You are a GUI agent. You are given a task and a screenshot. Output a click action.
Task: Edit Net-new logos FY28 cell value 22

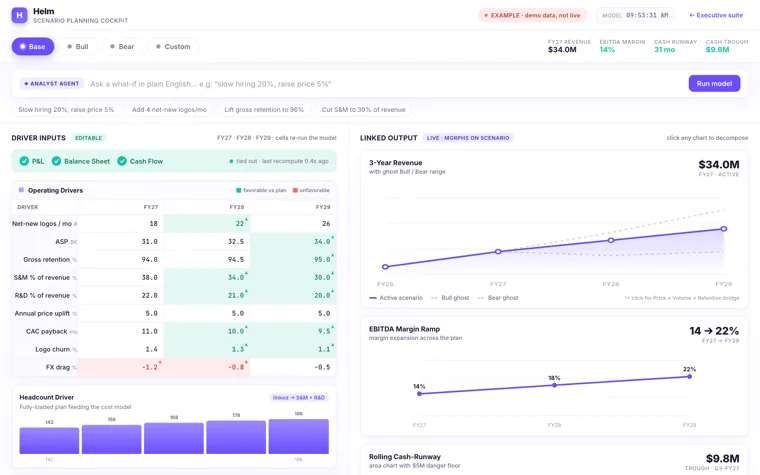(x=207, y=223)
